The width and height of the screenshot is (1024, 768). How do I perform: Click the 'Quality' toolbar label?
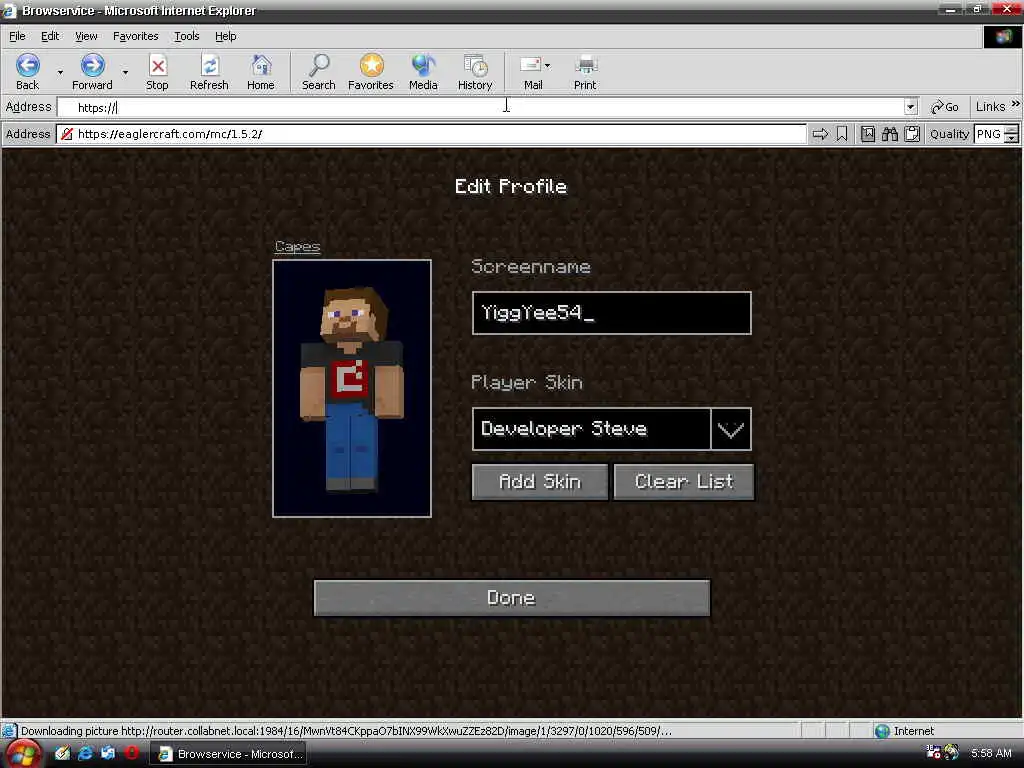tap(950, 134)
